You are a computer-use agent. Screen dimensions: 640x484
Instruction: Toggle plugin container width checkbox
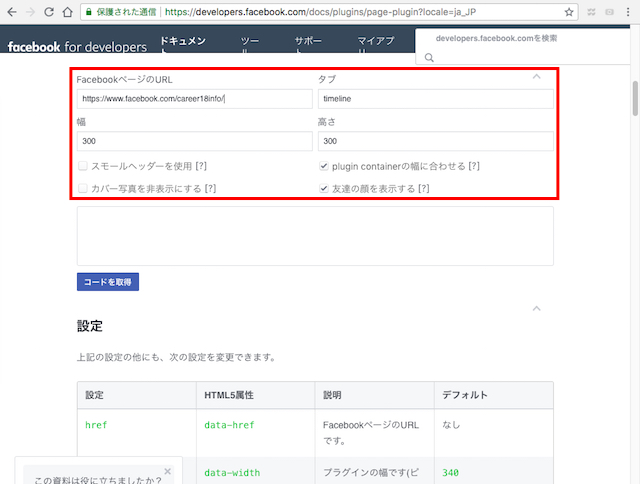coord(324,166)
